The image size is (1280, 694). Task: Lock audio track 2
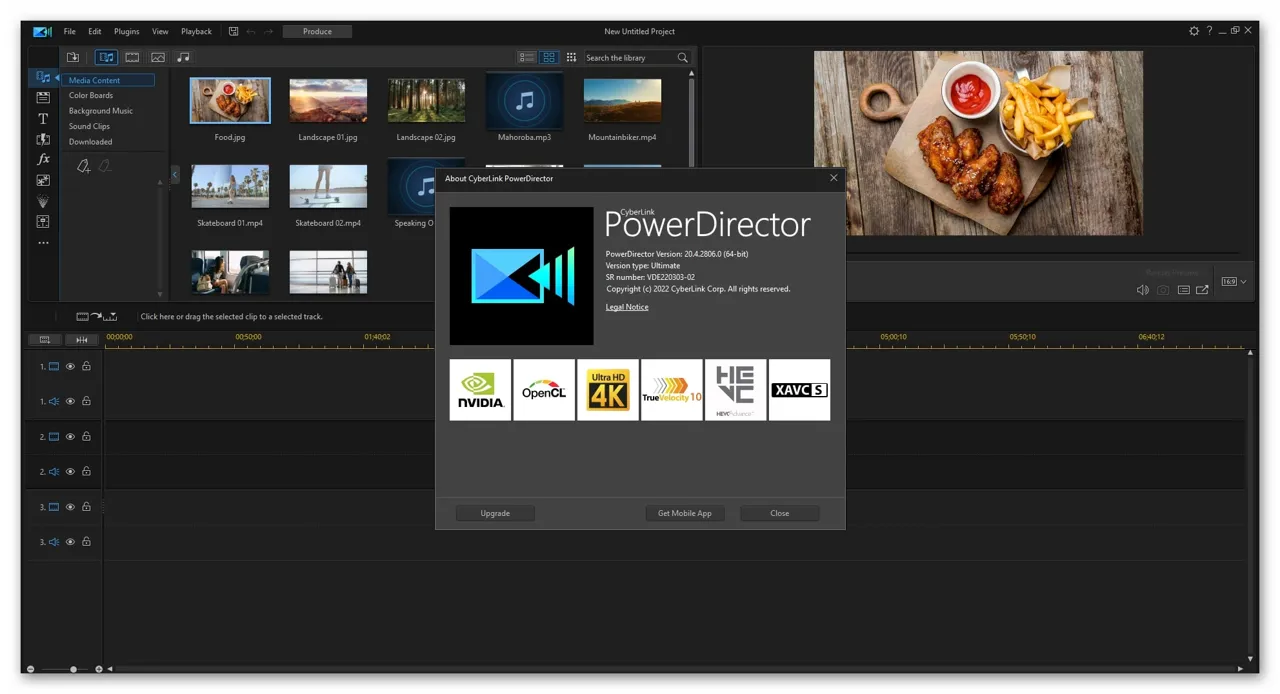point(86,471)
